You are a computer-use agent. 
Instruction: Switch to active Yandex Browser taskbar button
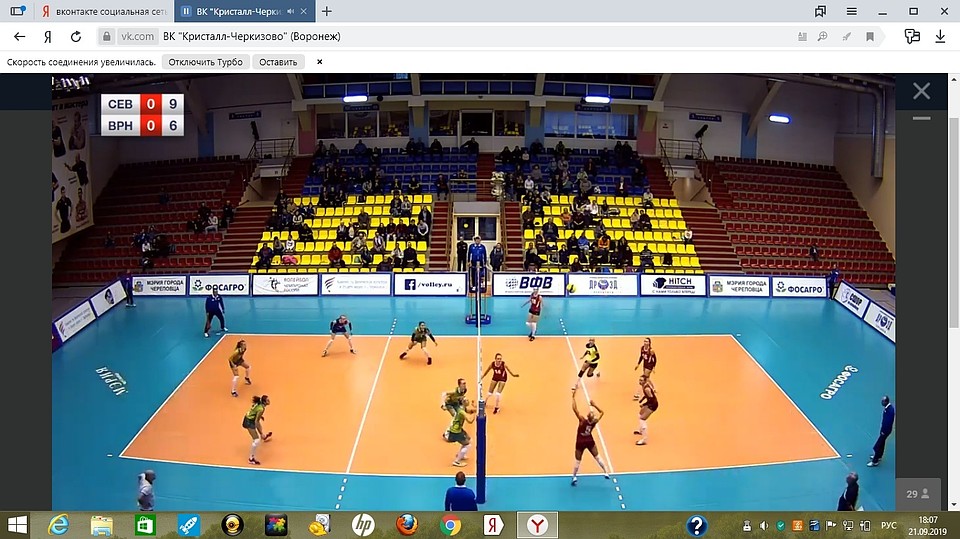[x=538, y=525]
